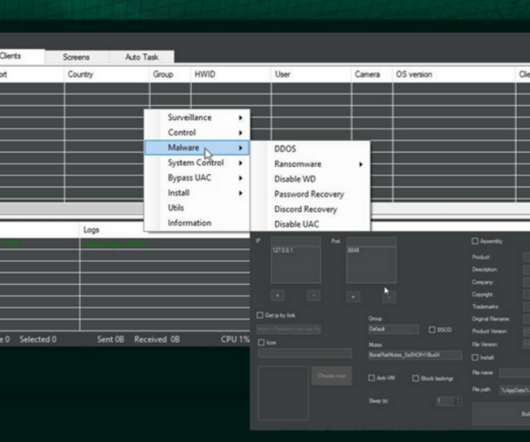Switch to the Screens tab
This screenshot has height=442, width=530.
[x=76, y=57]
